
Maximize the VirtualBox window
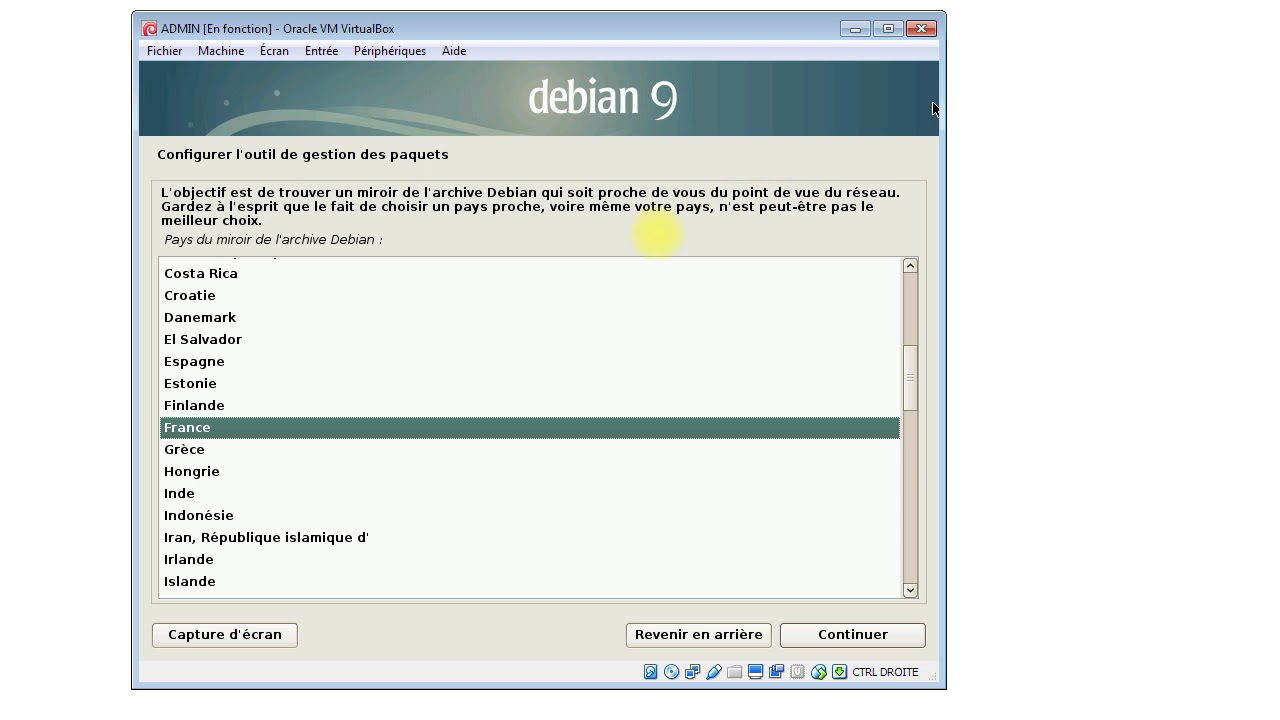click(x=888, y=29)
